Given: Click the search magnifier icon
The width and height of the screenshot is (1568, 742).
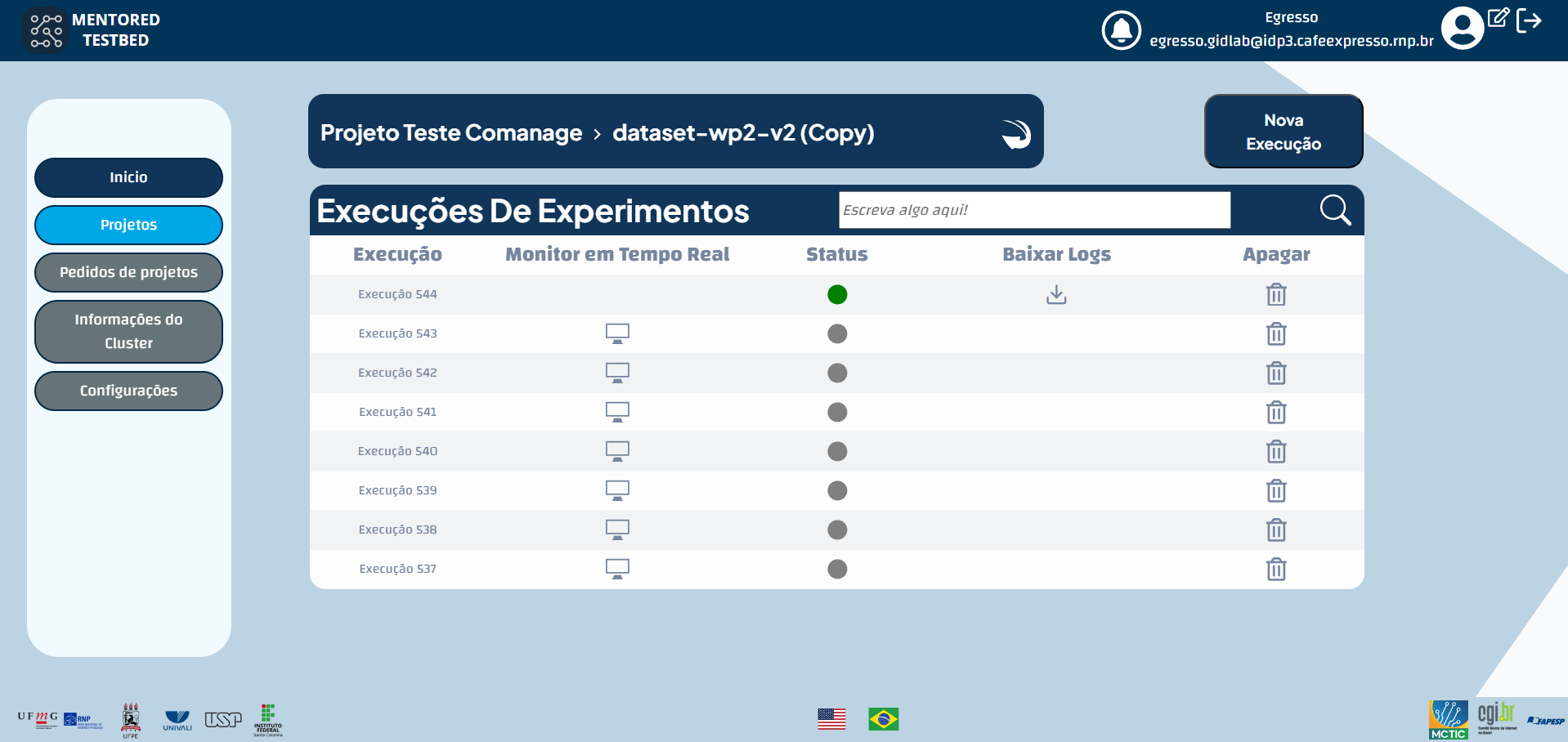Looking at the screenshot, I should [x=1334, y=210].
